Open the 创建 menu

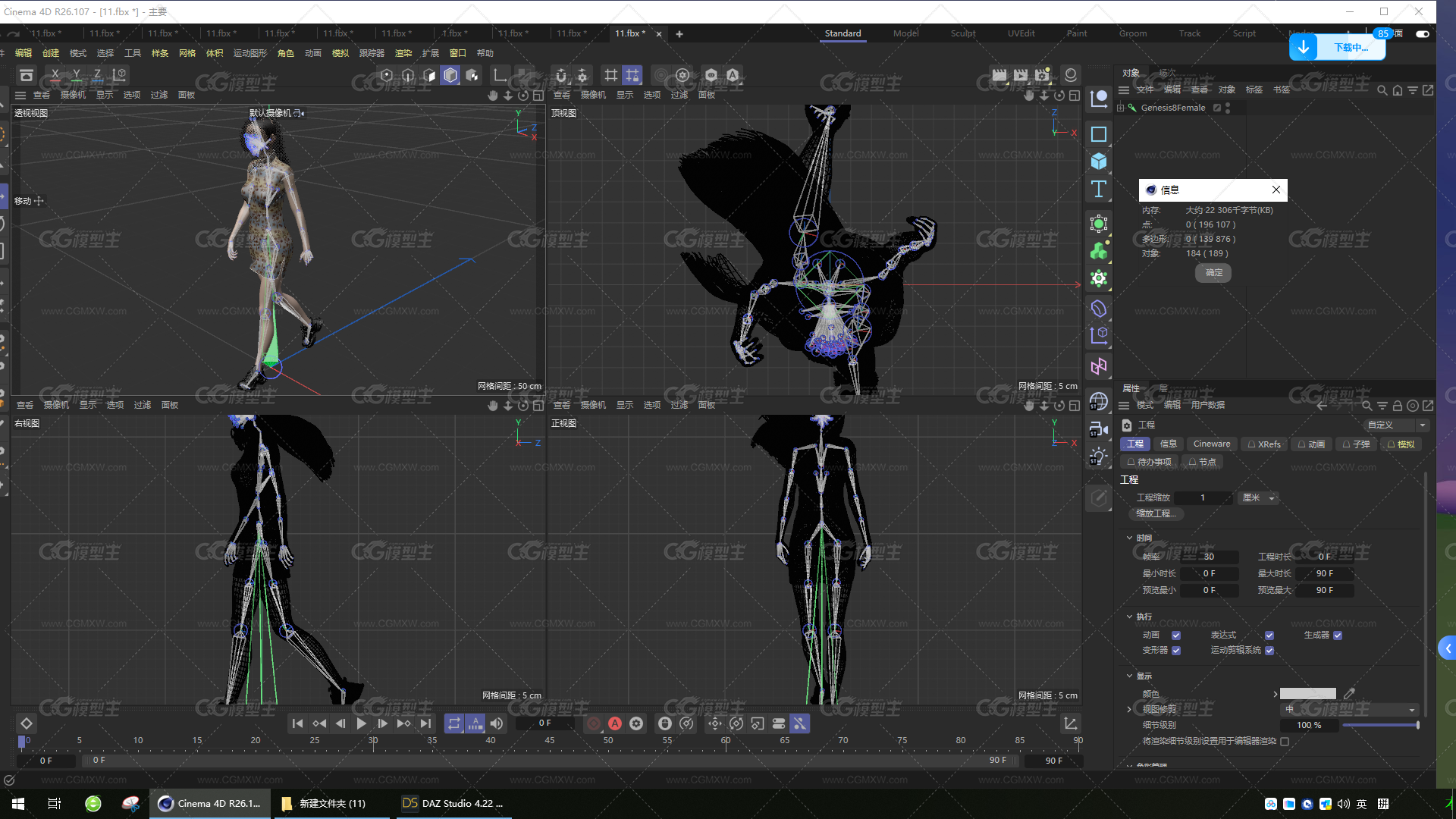pos(51,53)
